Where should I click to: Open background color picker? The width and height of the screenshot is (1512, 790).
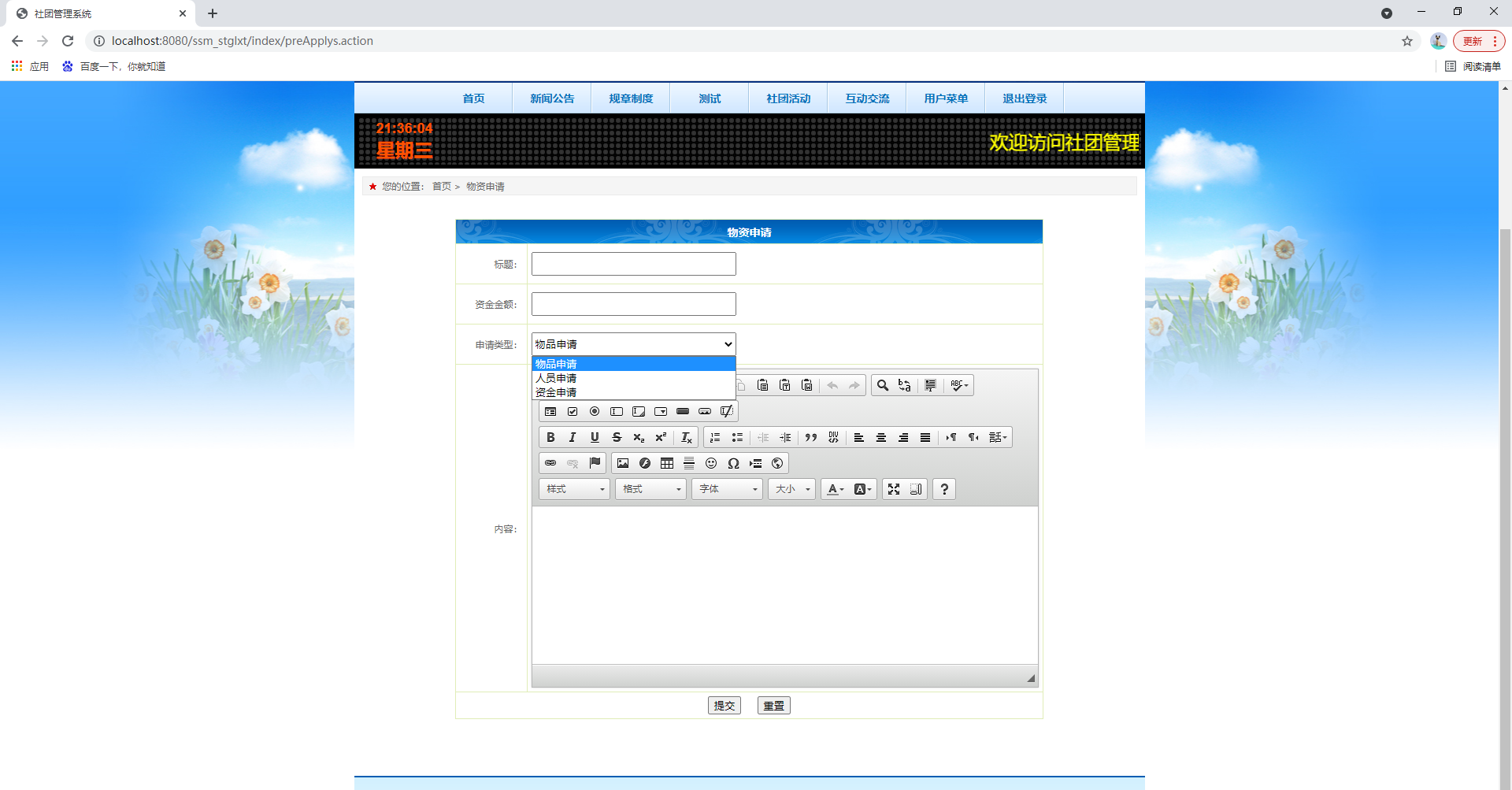point(862,489)
